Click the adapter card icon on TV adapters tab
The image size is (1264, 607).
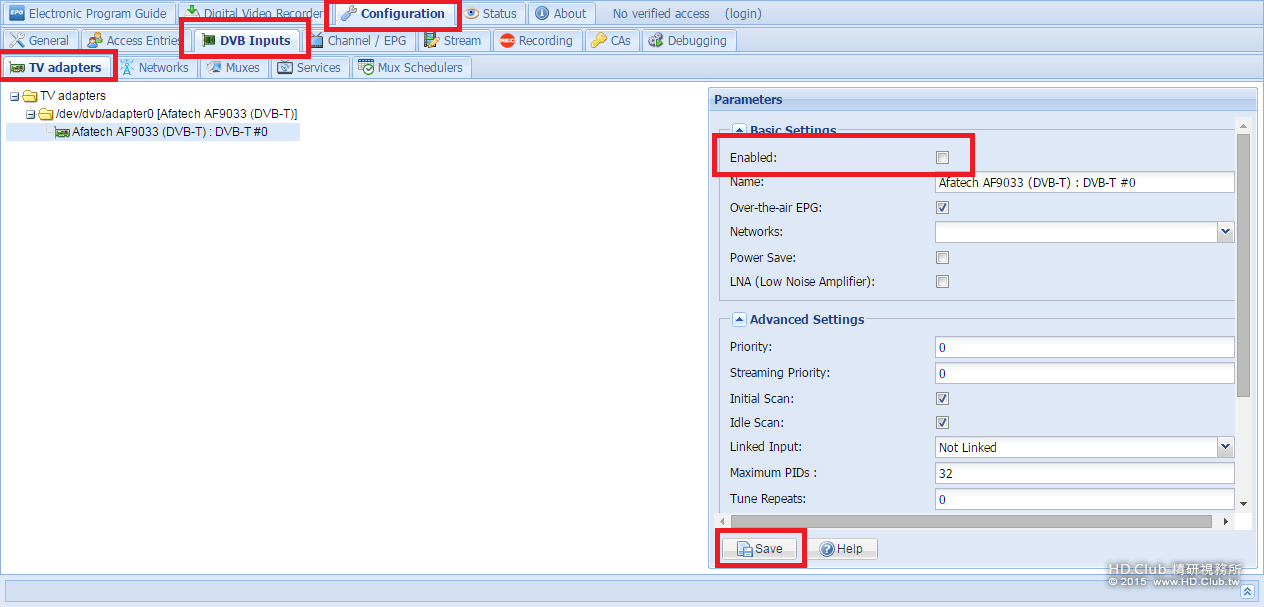pos(17,68)
